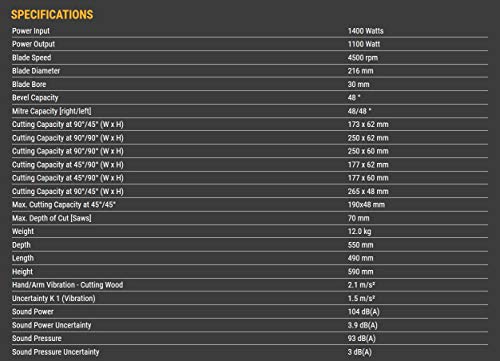Click the 173 x 62 mm value
The height and width of the screenshot is (361, 500).
(368, 124)
